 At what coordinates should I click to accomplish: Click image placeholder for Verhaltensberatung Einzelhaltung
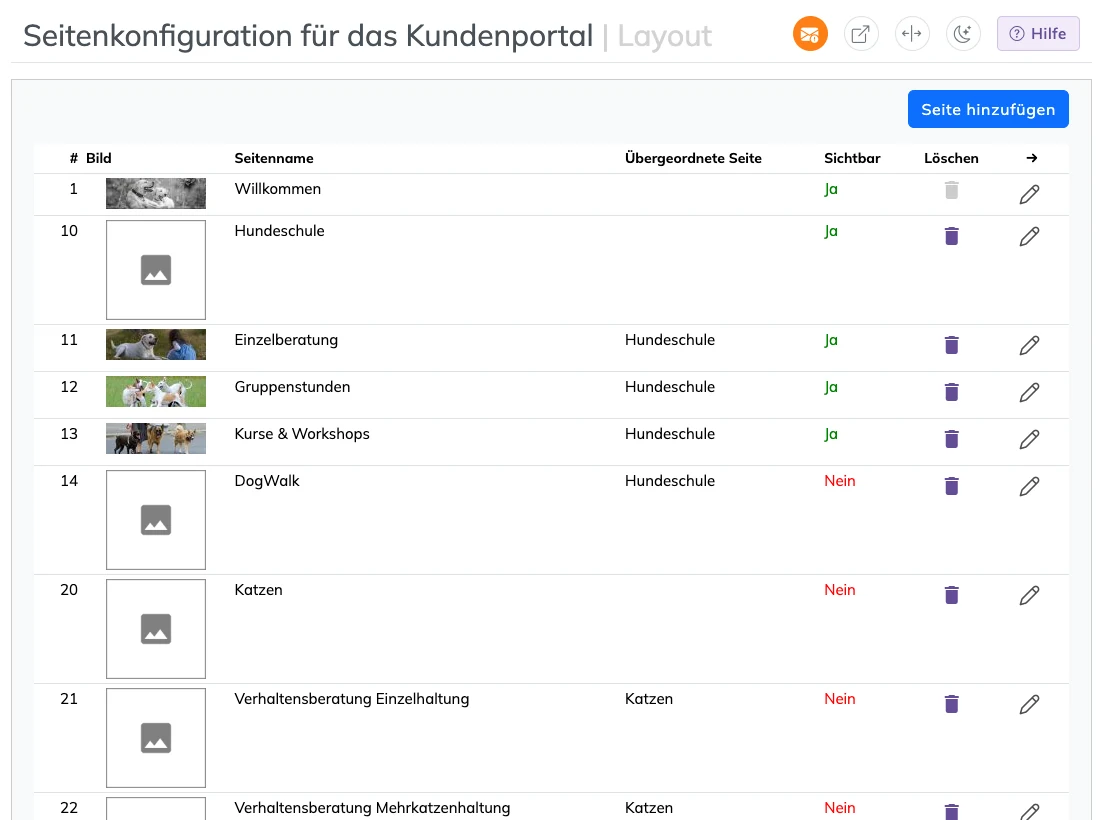(156, 738)
